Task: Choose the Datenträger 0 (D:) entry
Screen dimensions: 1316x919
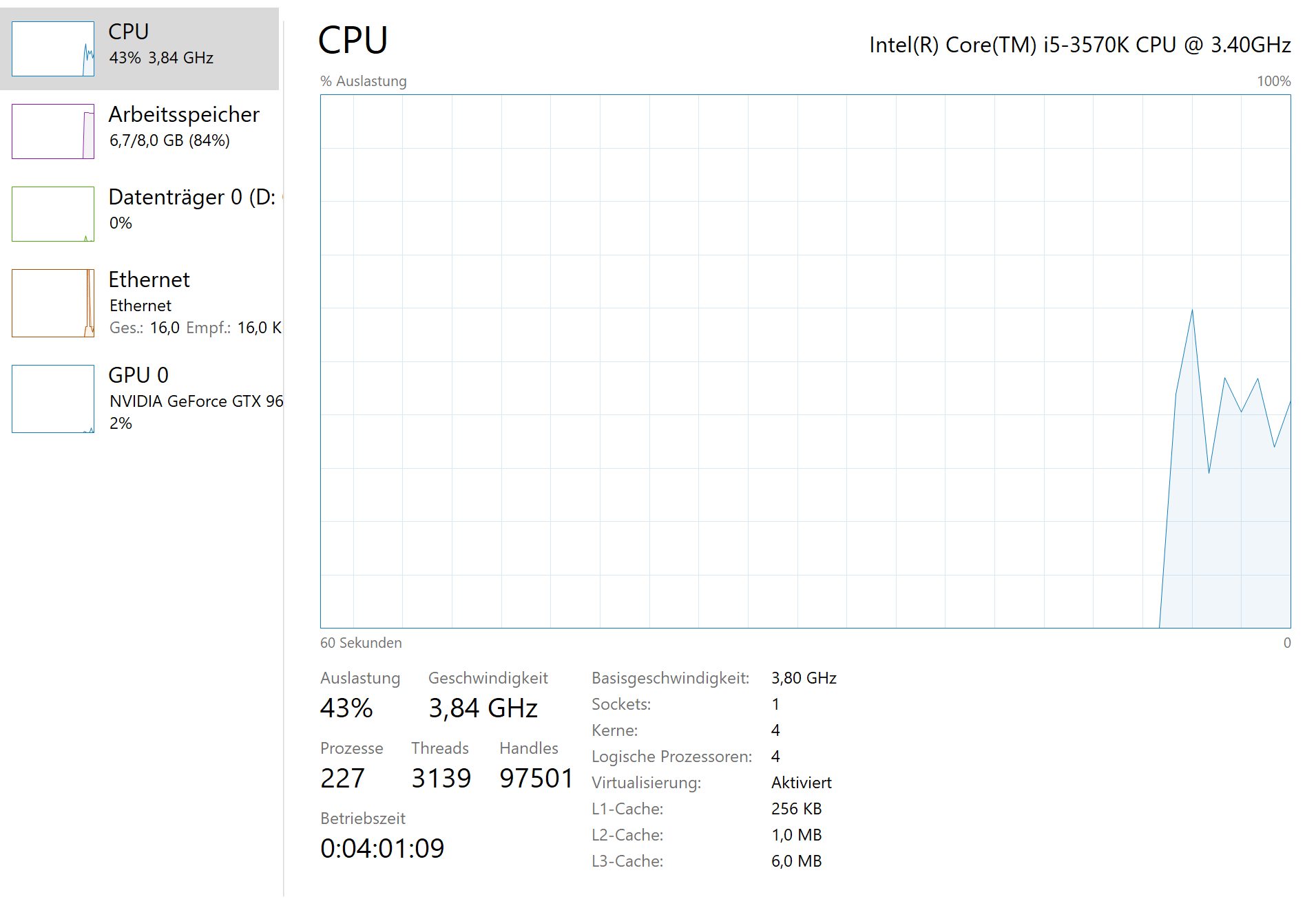Action: [192, 198]
